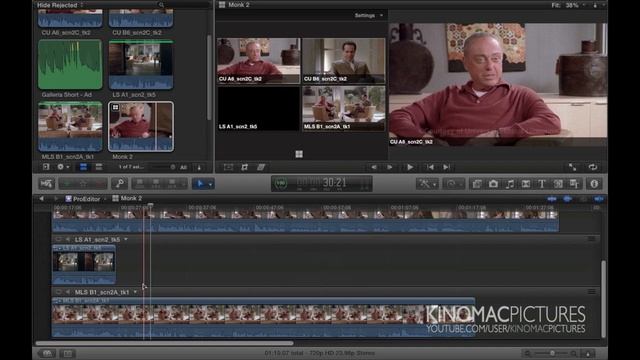
Task: Switch to angle MLS B1_scn2A_tk1 in viewer
Action: coord(344,108)
